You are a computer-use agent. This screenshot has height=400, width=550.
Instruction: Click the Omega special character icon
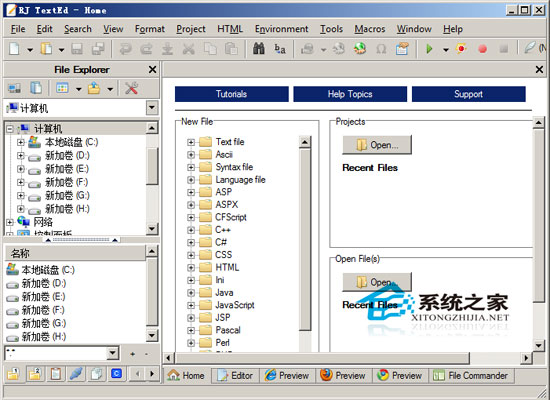point(381,49)
